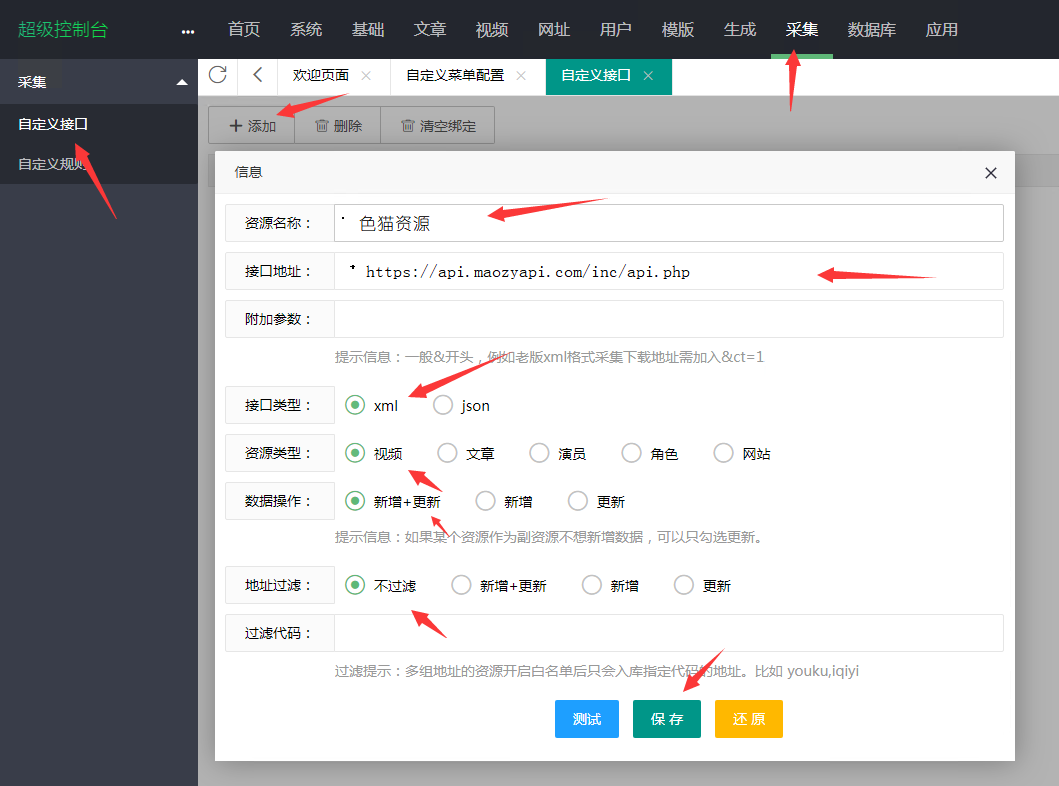The height and width of the screenshot is (786, 1059).
Task: Open 自定义规则 in the sidebar
Action: point(50,164)
